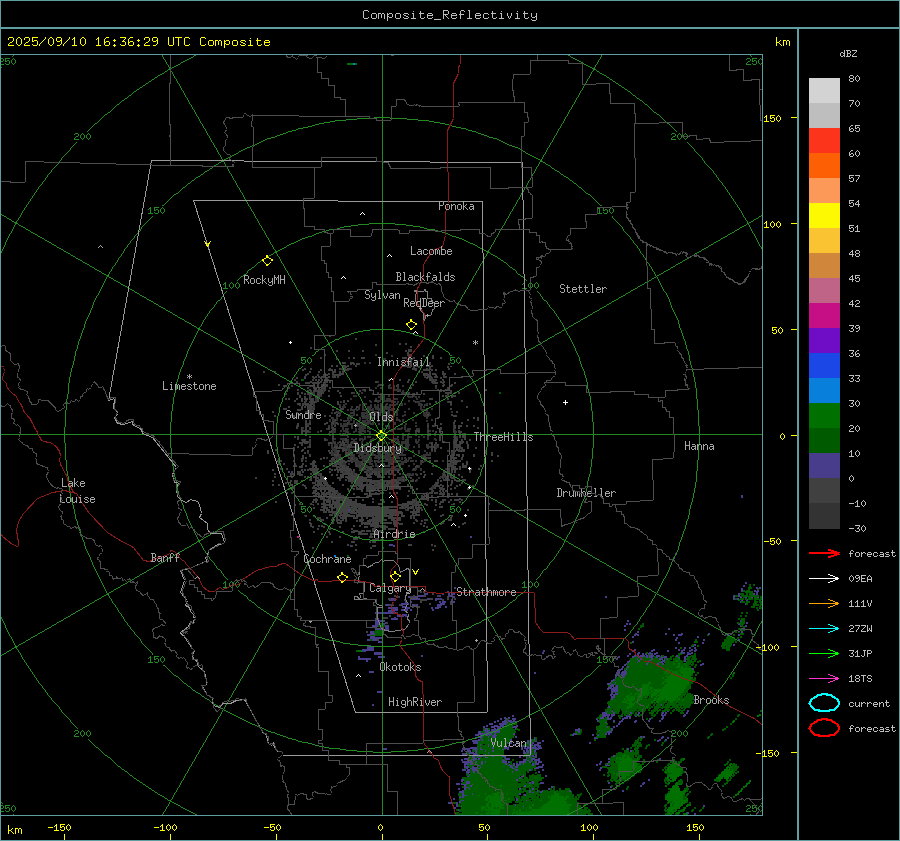The image size is (900, 841).
Task: Click the Composite_Reflectivity title
Action: tap(450, 15)
